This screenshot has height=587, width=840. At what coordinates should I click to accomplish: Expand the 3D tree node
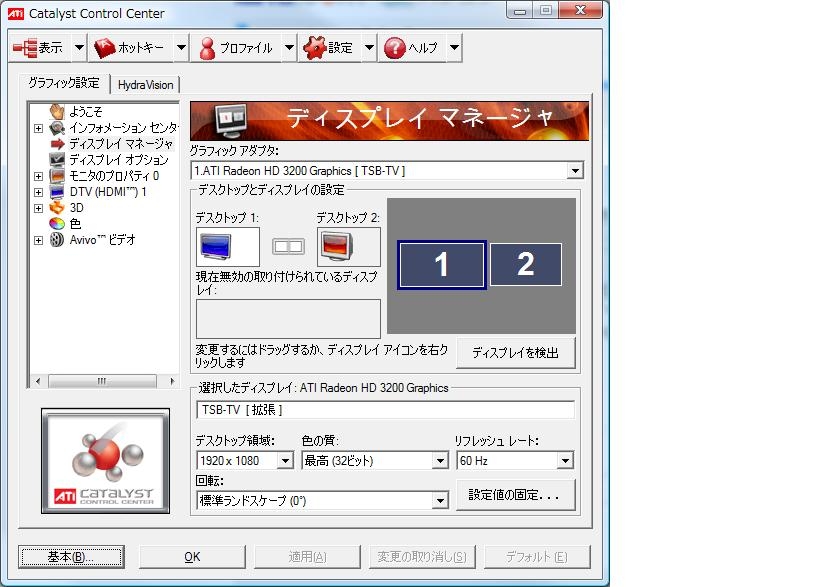[38, 208]
